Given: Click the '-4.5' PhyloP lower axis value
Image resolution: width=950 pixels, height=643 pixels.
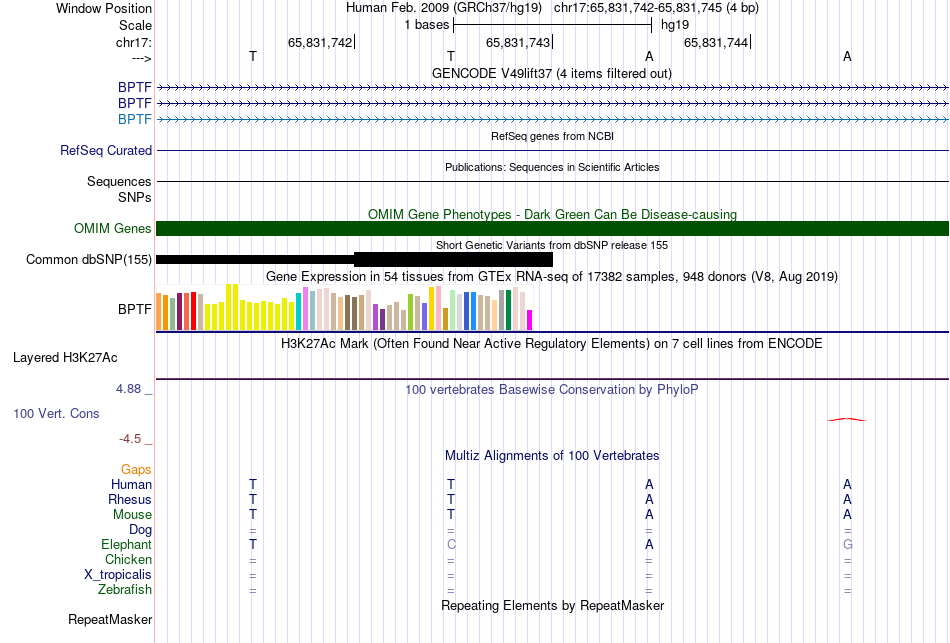Looking at the screenshot, I should coord(130,439).
